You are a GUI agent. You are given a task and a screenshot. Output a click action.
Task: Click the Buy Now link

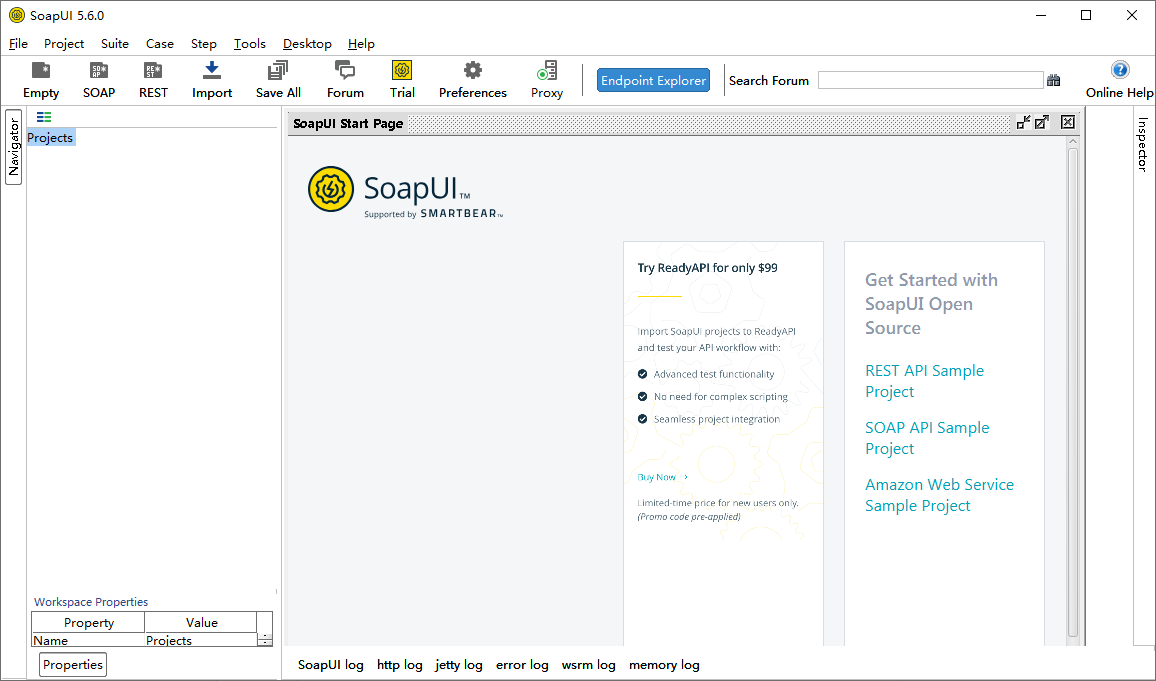[x=662, y=477]
